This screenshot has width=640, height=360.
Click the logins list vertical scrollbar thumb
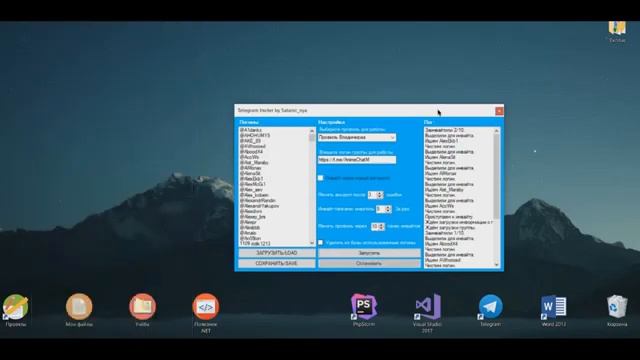click(312, 138)
